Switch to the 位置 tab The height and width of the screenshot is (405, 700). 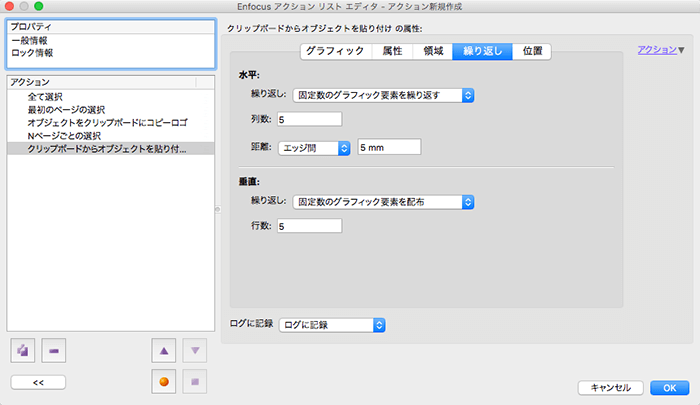coord(532,51)
